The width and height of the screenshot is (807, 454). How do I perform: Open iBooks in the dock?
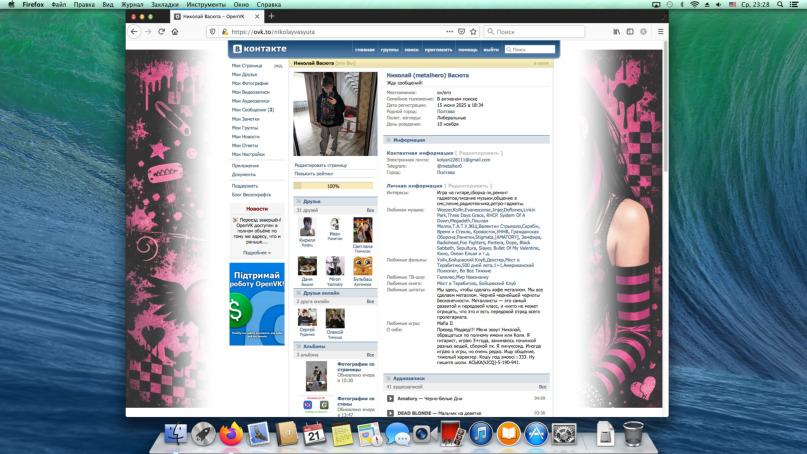tap(508, 433)
